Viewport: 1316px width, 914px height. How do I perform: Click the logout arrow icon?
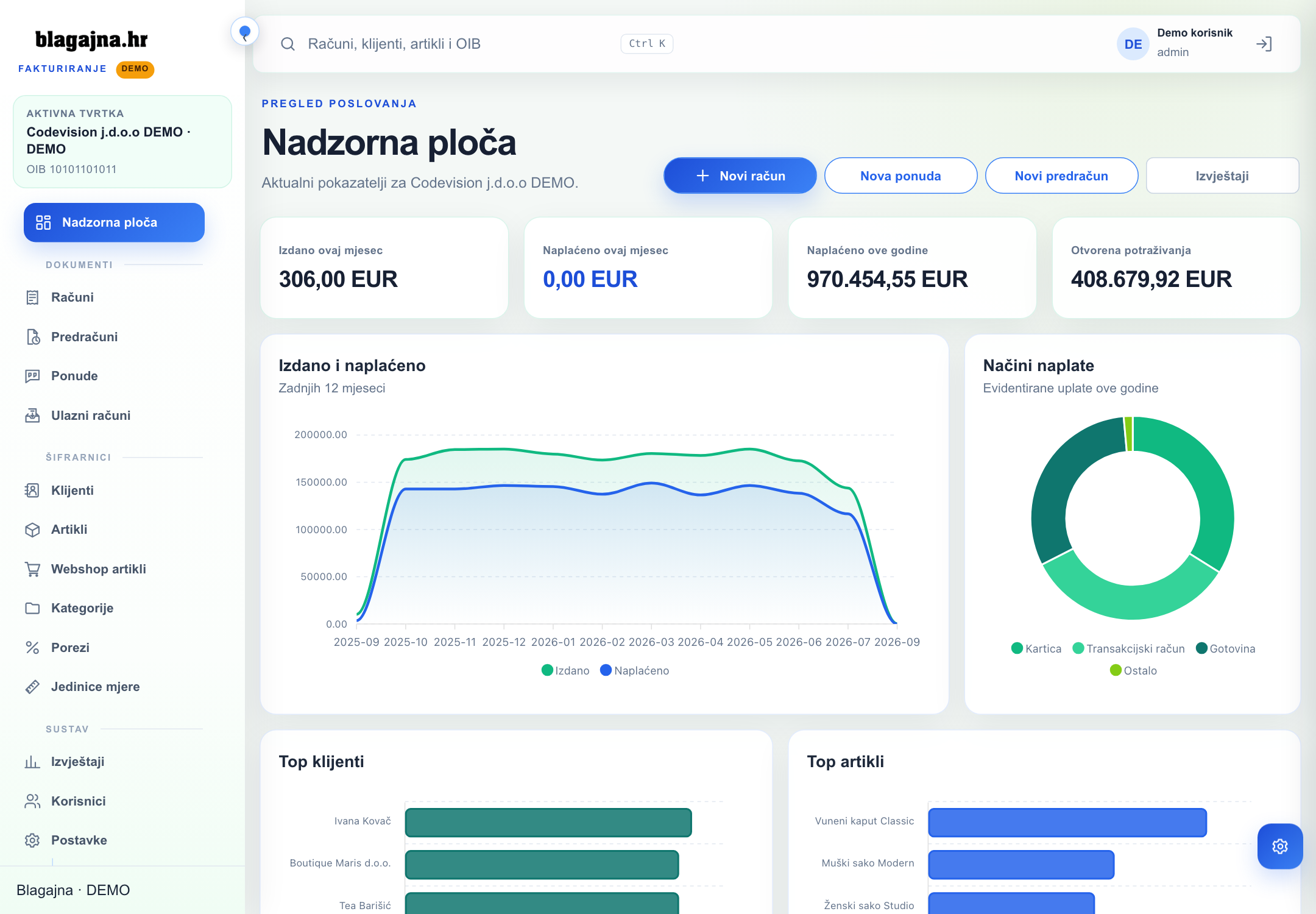[1264, 44]
